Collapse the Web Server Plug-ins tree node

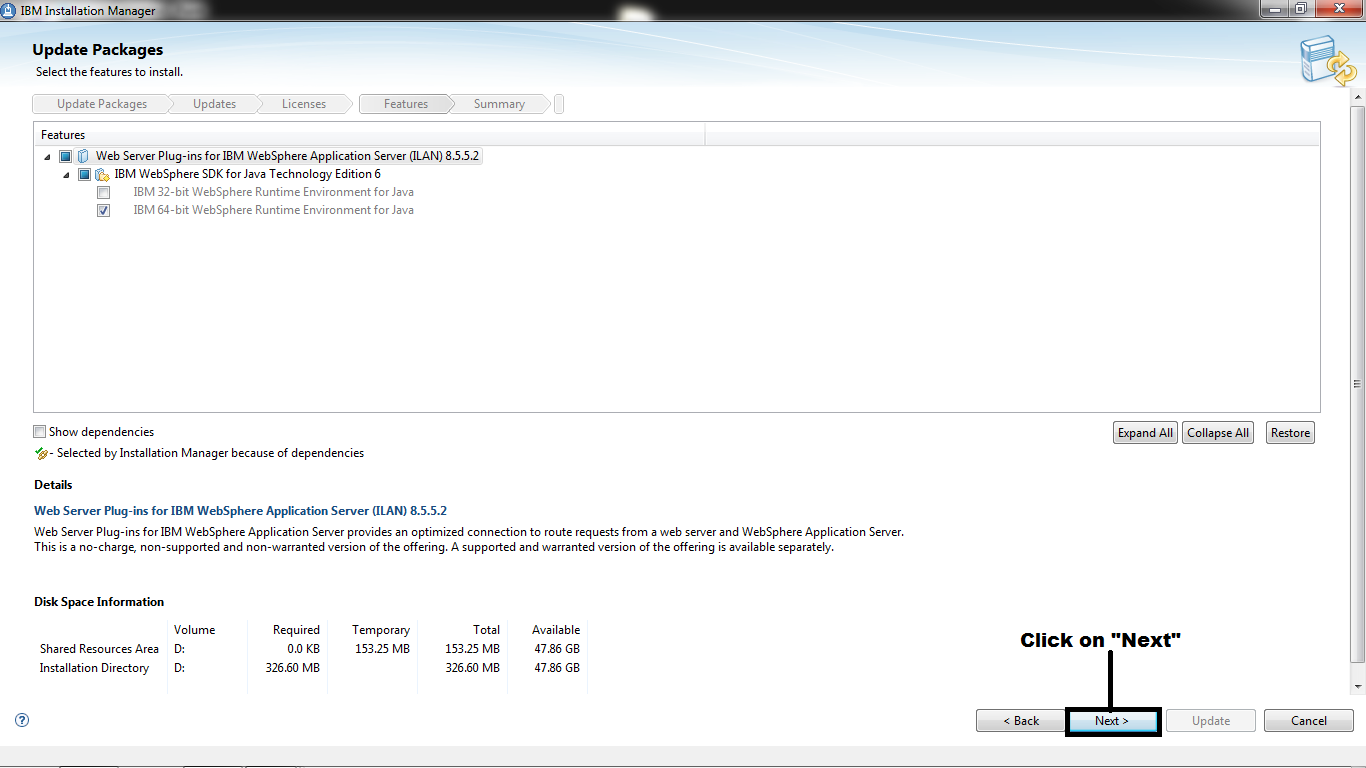(46, 156)
